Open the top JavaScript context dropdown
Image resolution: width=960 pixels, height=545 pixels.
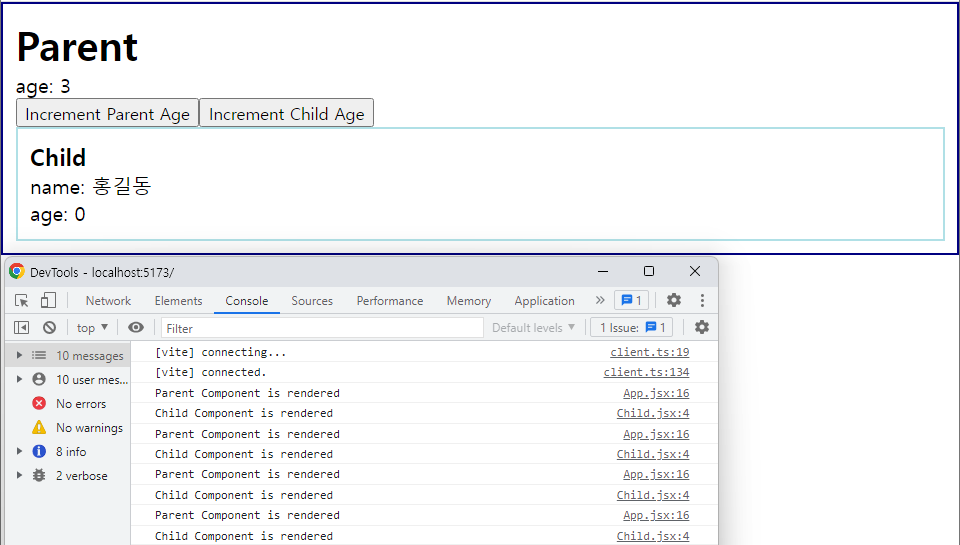coord(92,328)
